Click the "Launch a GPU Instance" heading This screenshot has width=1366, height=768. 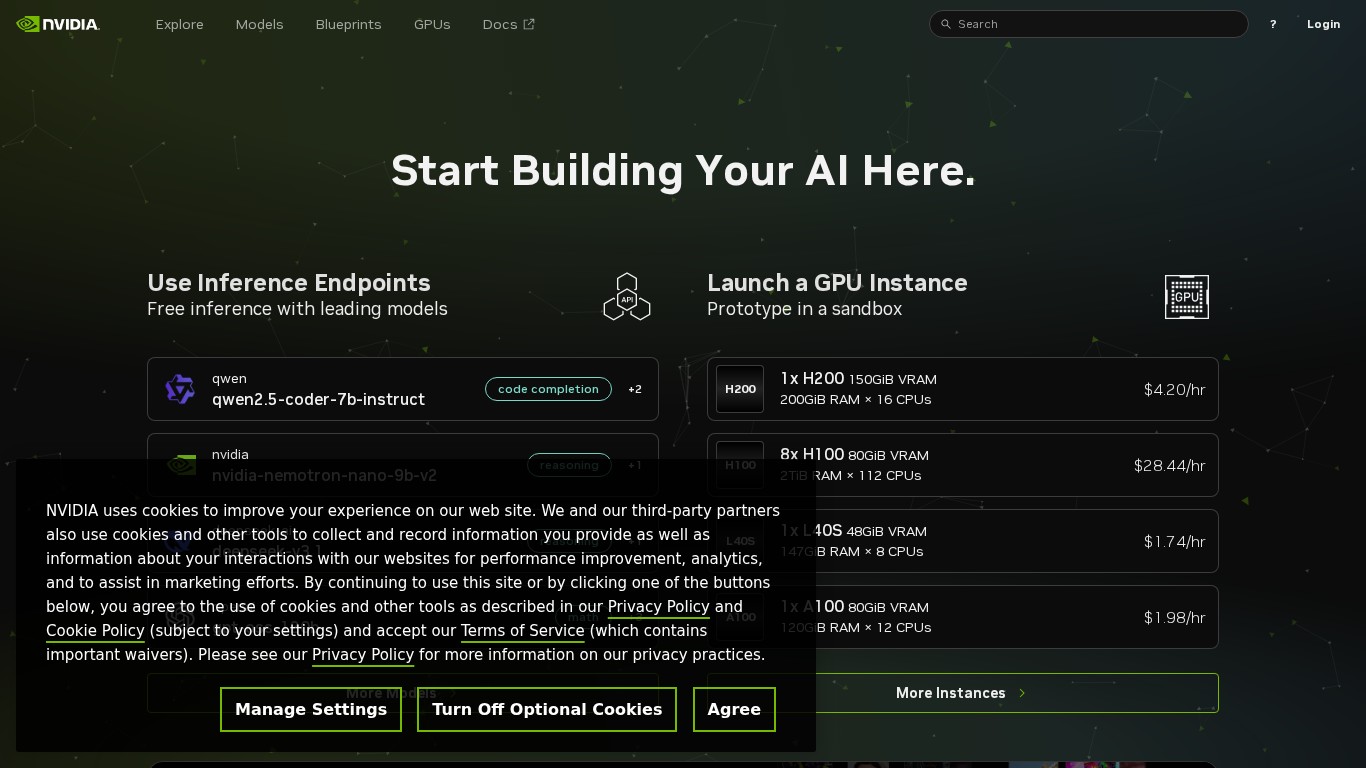pyautogui.click(x=837, y=283)
